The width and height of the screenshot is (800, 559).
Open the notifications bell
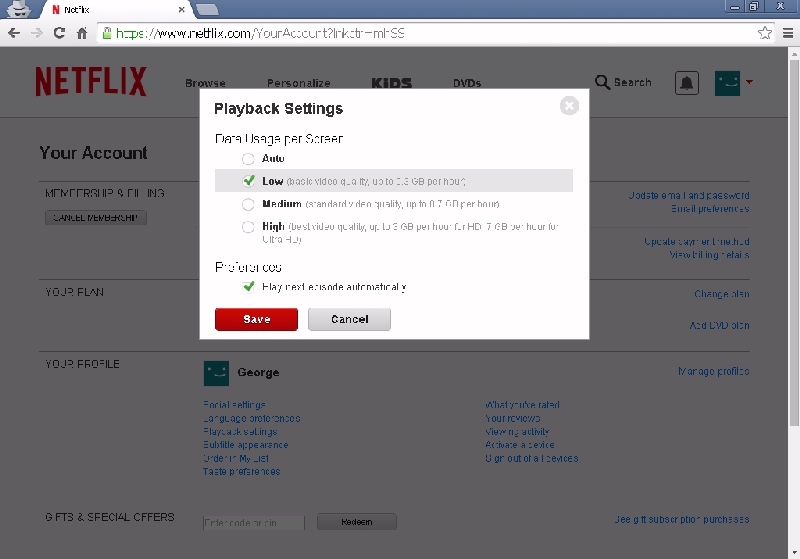pos(687,83)
